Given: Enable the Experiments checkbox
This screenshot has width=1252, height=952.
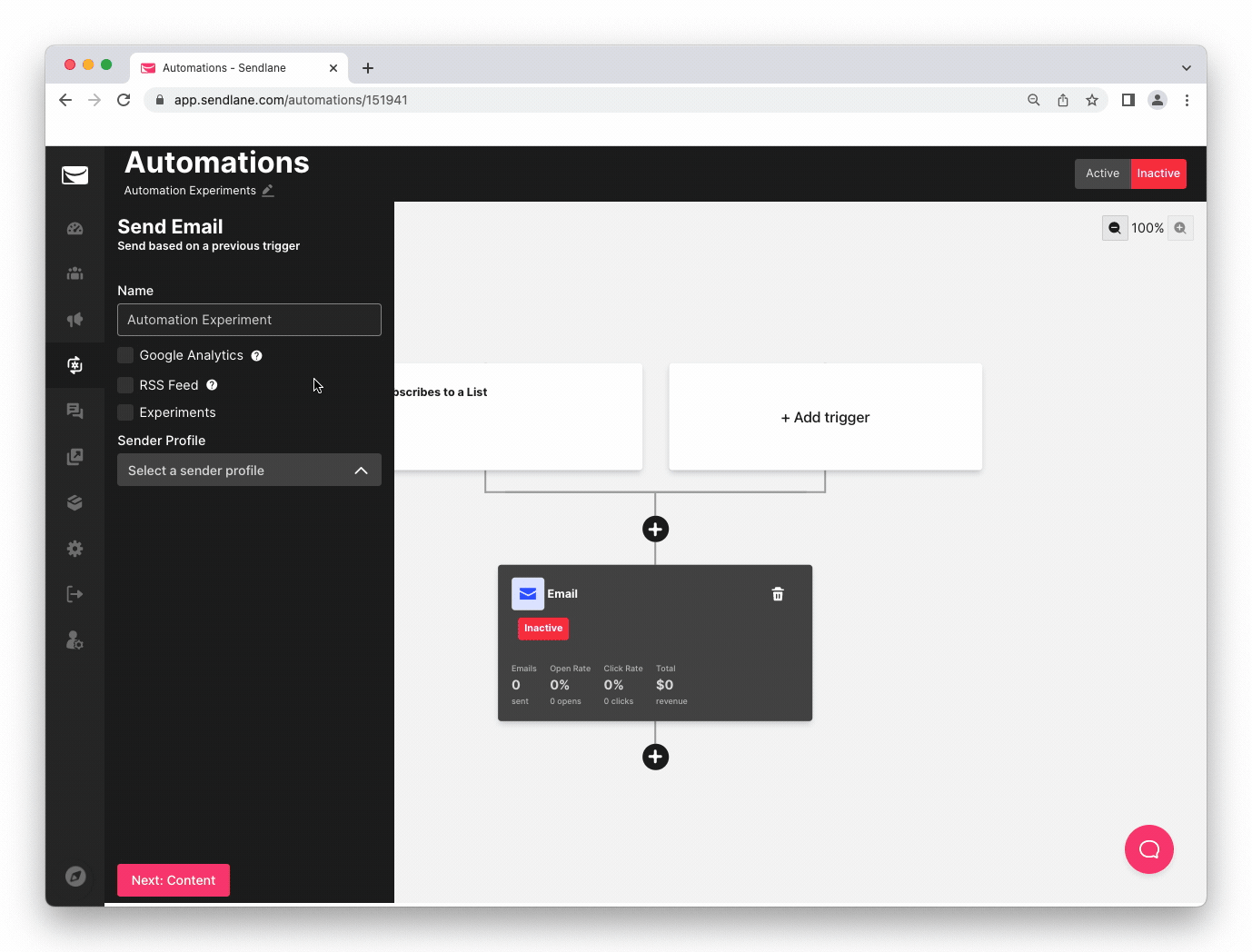Looking at the screenshot, I should (x=125, y=412).
